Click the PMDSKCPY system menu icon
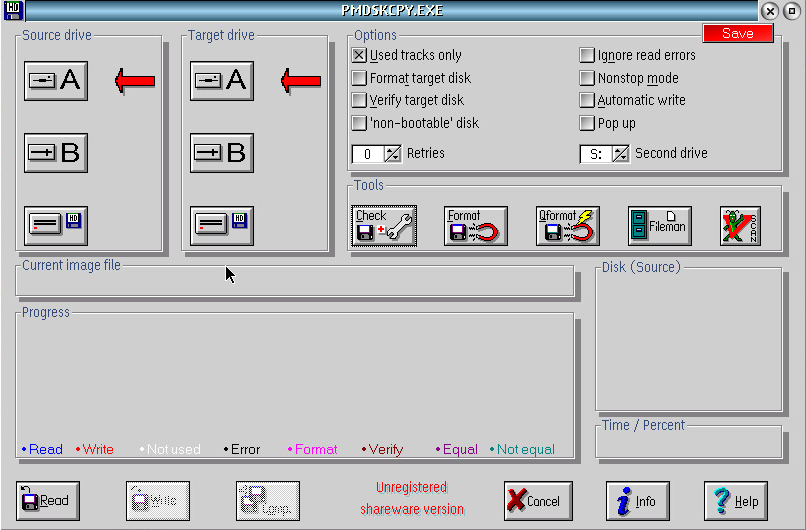The image size is (806, 530). tap(13, 10)
